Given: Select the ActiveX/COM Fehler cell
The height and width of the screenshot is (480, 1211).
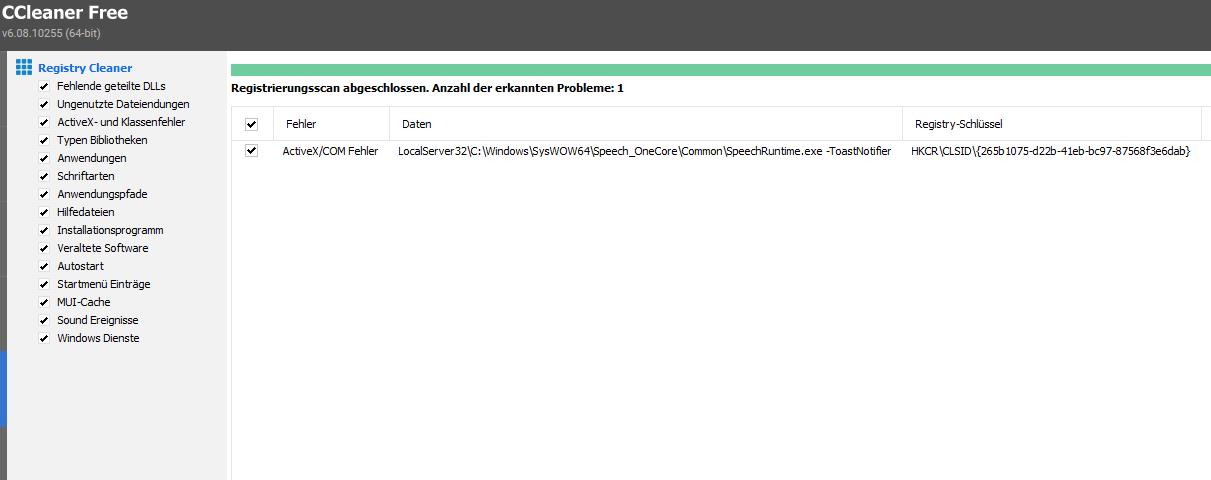Looking at the screenshot, I should [x=330, y=152].
